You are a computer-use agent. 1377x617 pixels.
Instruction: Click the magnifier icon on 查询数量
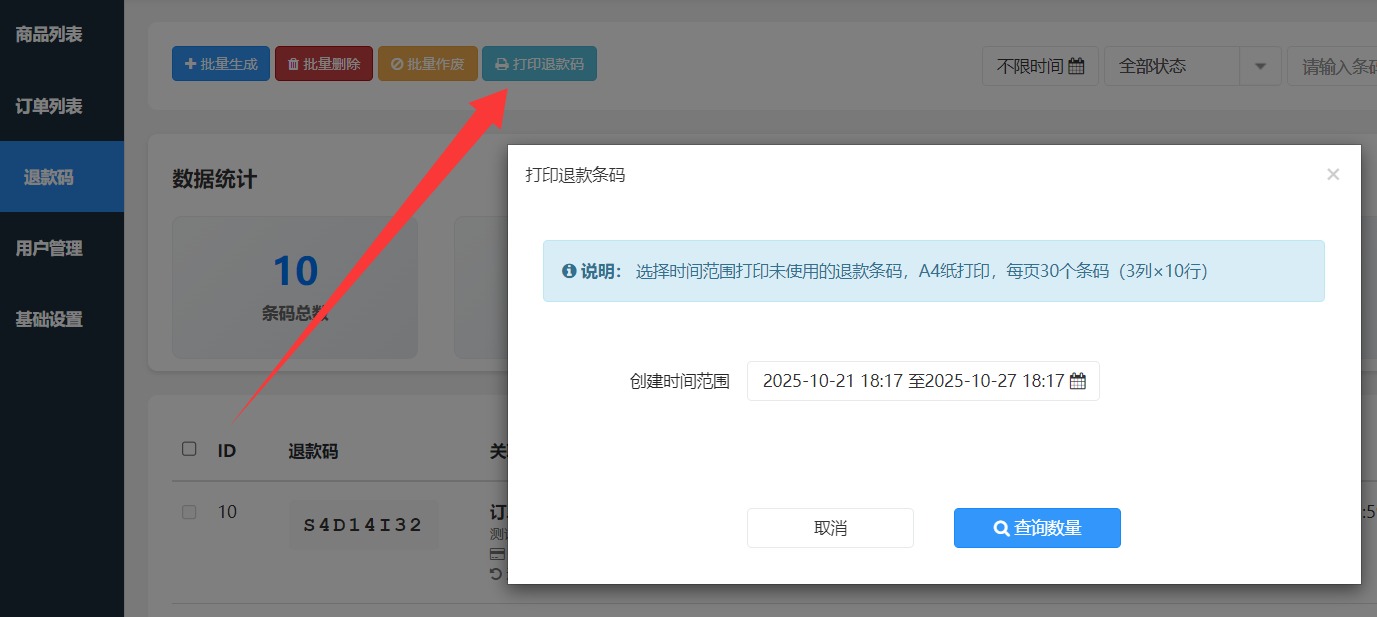1001,528
